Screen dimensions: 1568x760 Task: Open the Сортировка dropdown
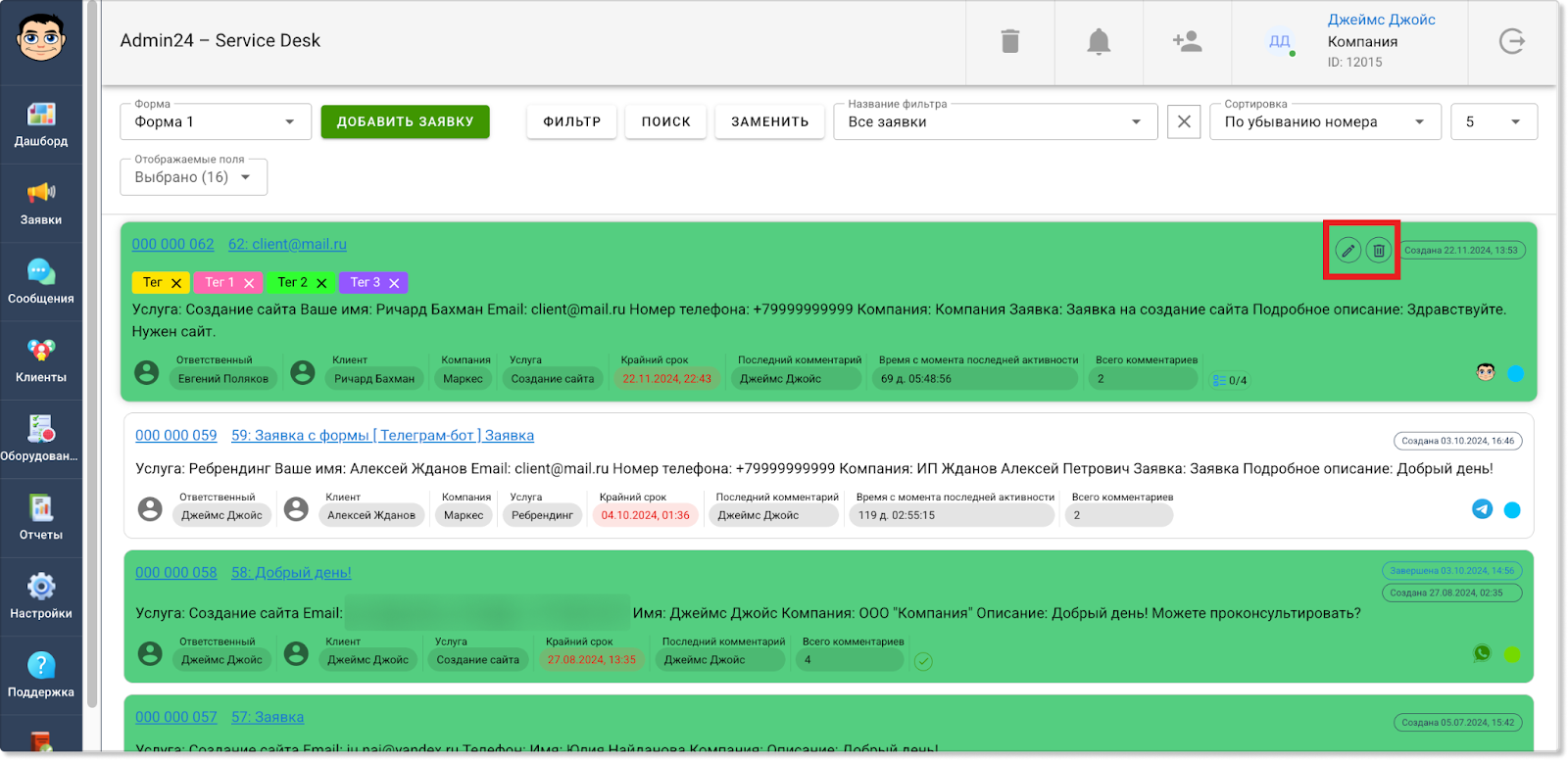(x=1325, y=121)
